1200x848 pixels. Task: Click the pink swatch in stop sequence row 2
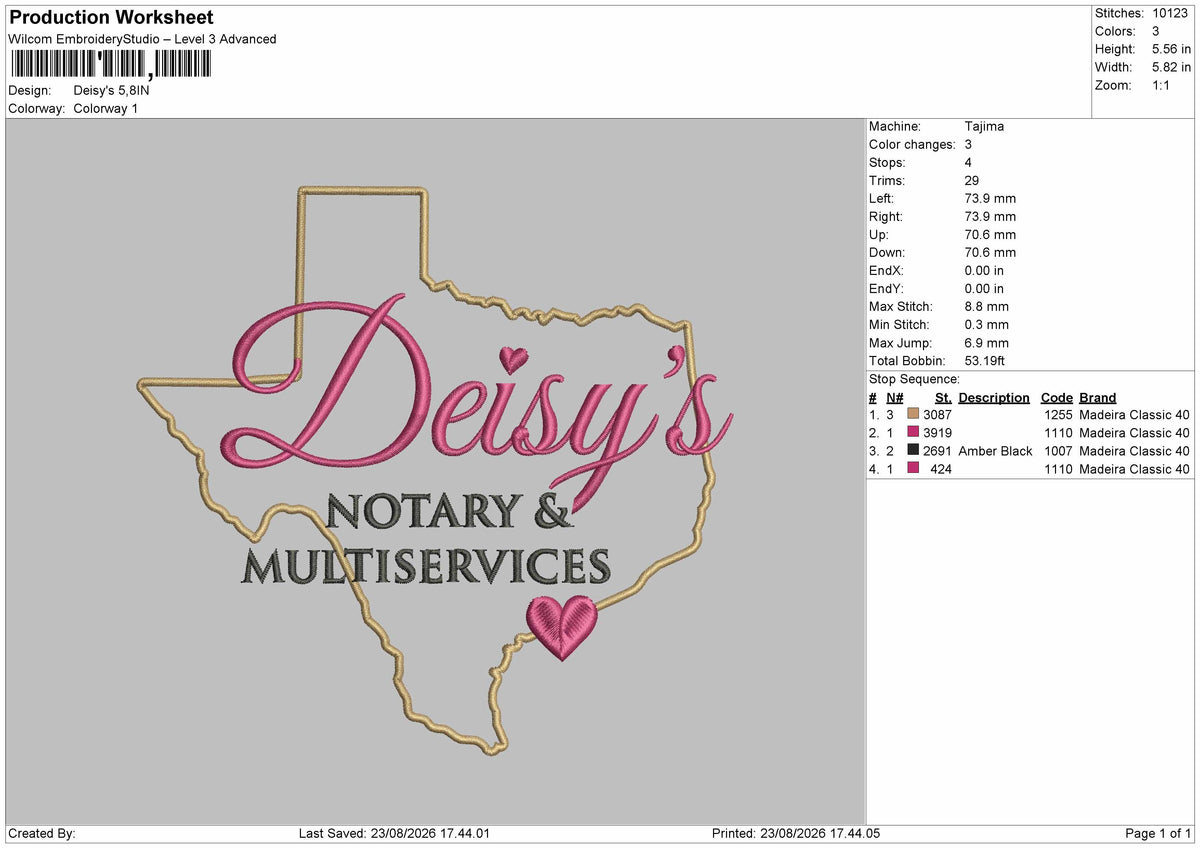click(913, 432)
